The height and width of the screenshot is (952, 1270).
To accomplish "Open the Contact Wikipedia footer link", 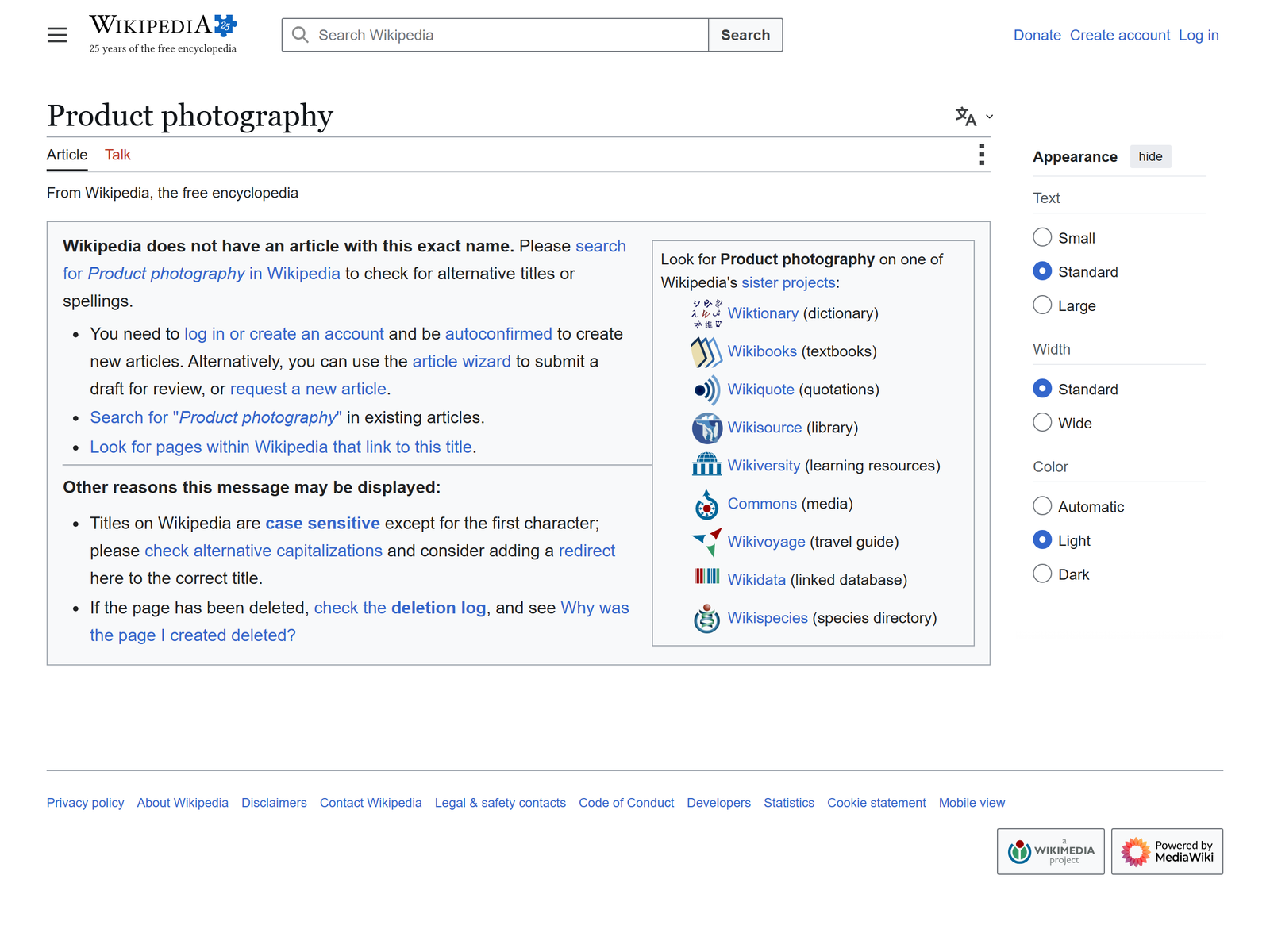I will pyautogui.click(x=371, y=803).
